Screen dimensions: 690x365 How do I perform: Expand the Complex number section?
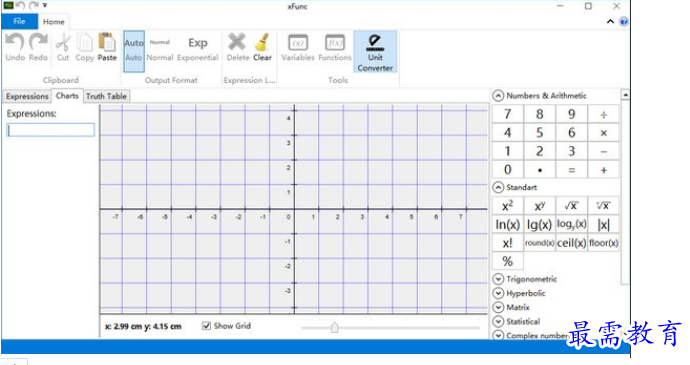pyautogui.click(x=498, y=335)
